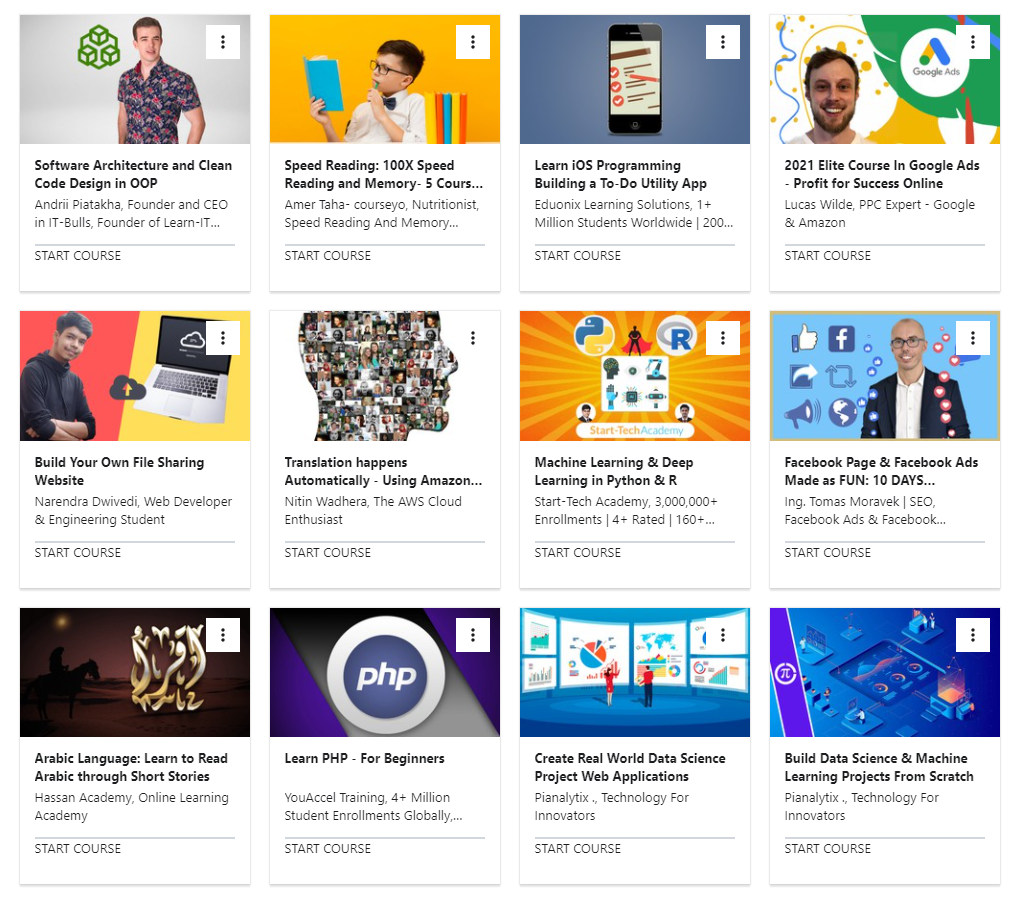Open three-dot menu on Learn PHP course card
Image resolution: width=1023 pixels, height=901 pixels.
click(x=473, y=635)
